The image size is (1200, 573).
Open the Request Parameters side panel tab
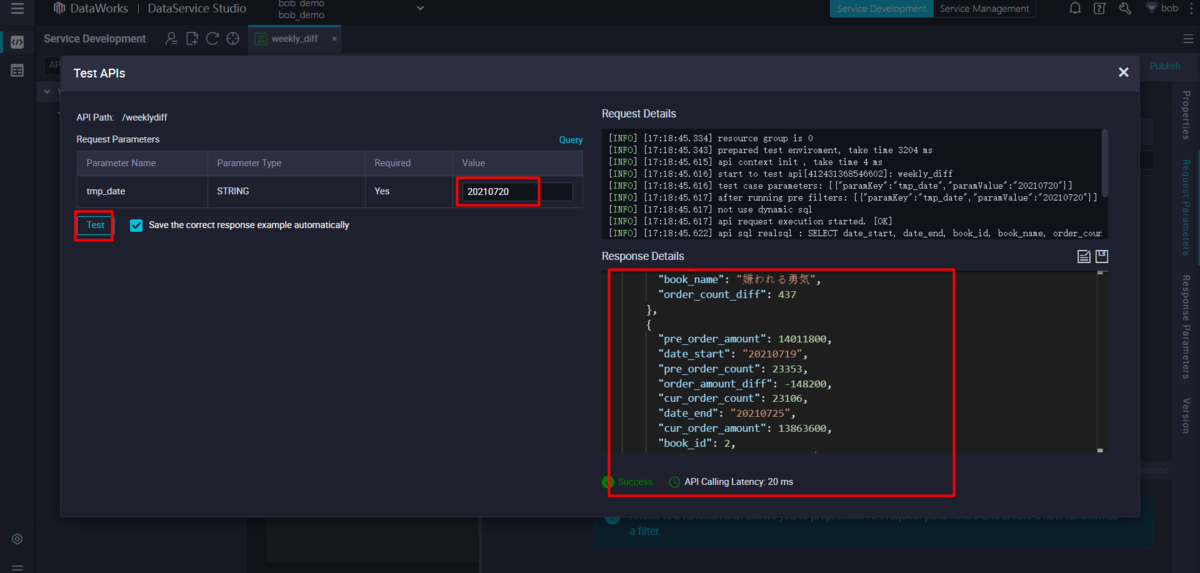(x=1187, y=208)
